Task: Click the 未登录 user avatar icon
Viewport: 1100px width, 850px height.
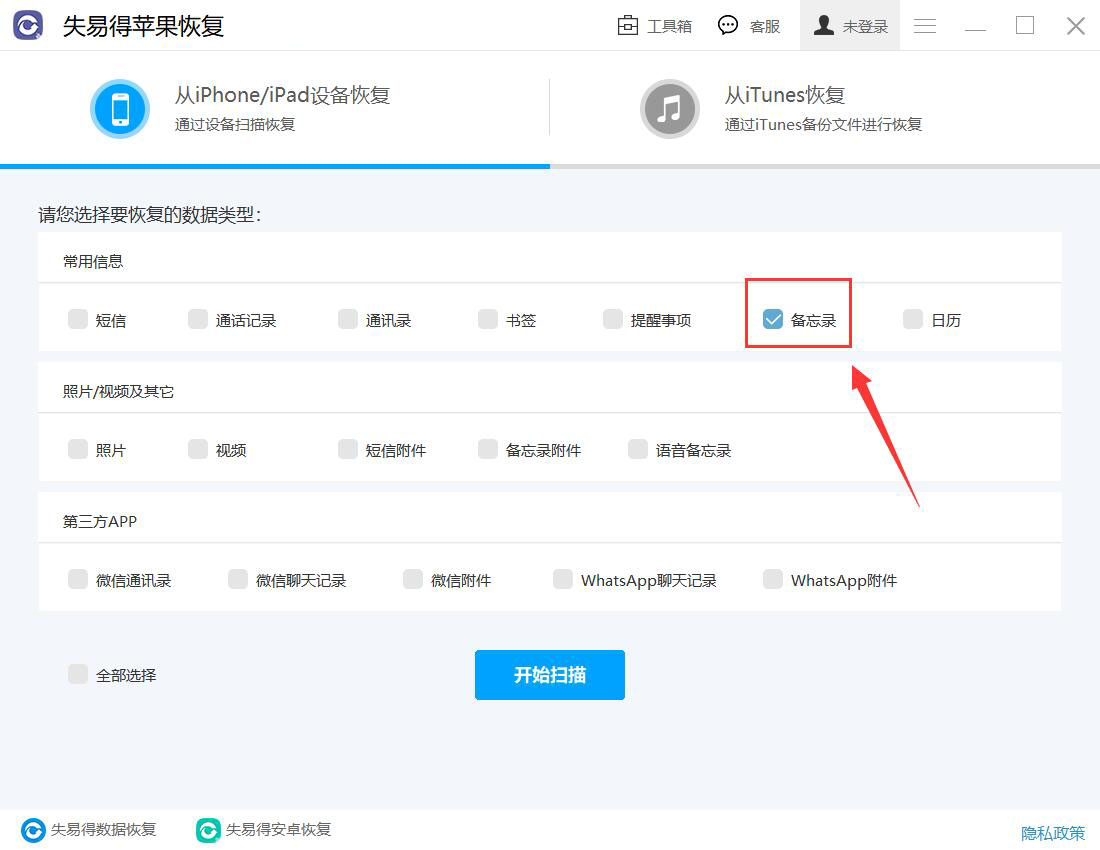Action: pos(824,25)
